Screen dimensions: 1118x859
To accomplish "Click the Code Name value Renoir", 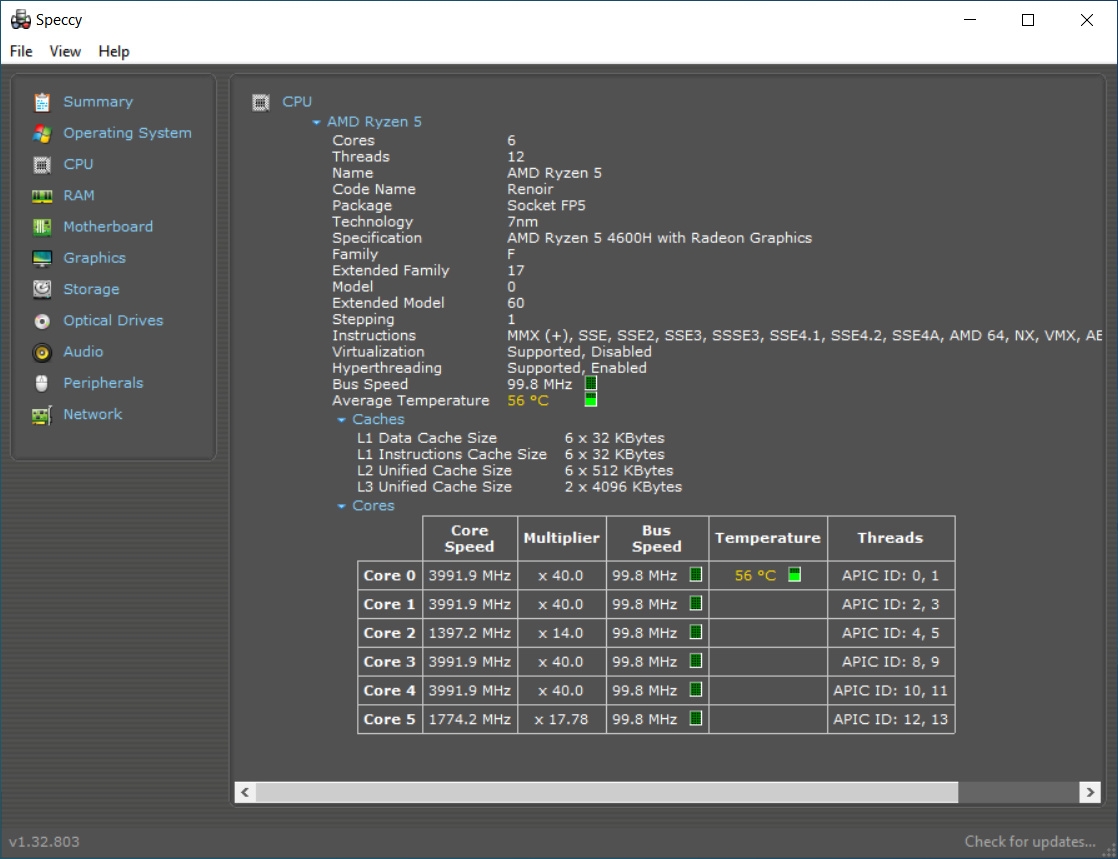I will click(x=530, y=189).
